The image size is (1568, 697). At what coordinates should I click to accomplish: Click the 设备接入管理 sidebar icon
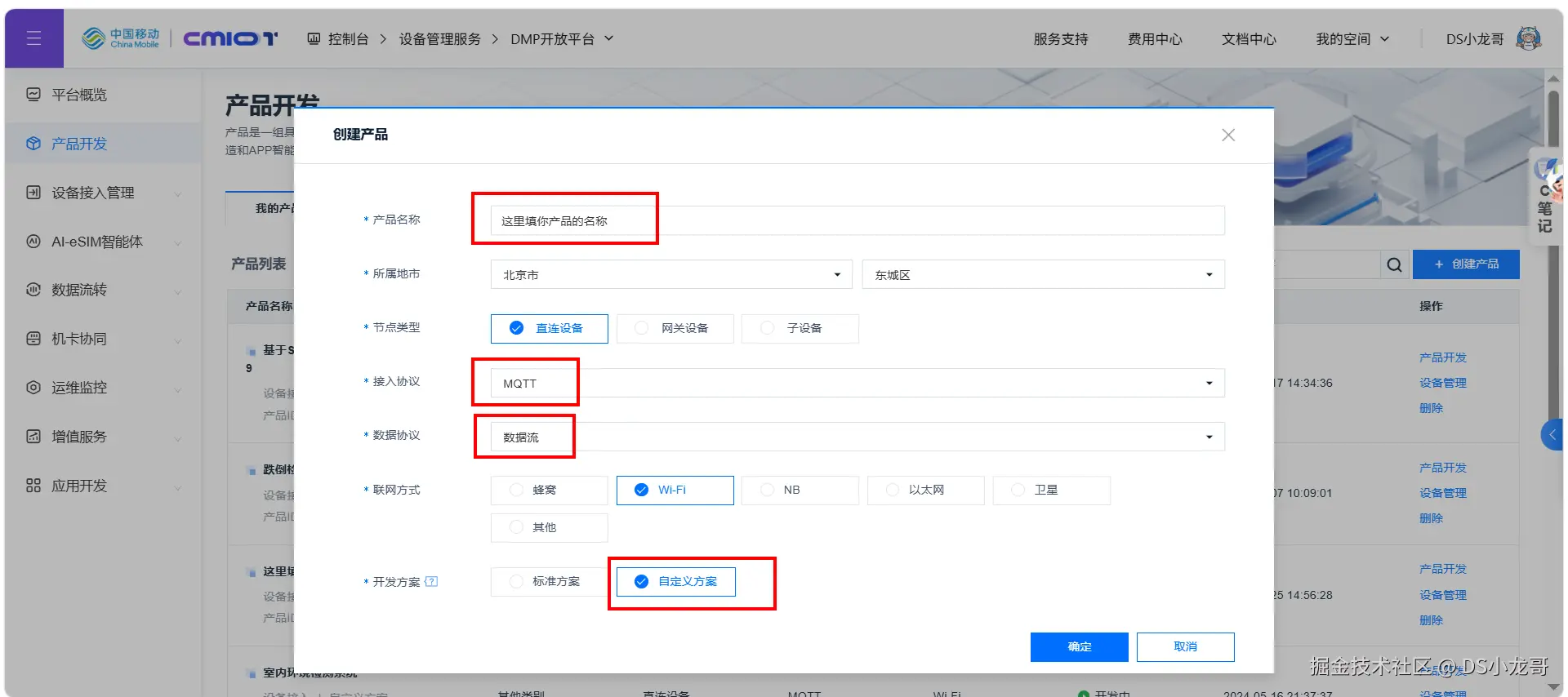[33, 193]
